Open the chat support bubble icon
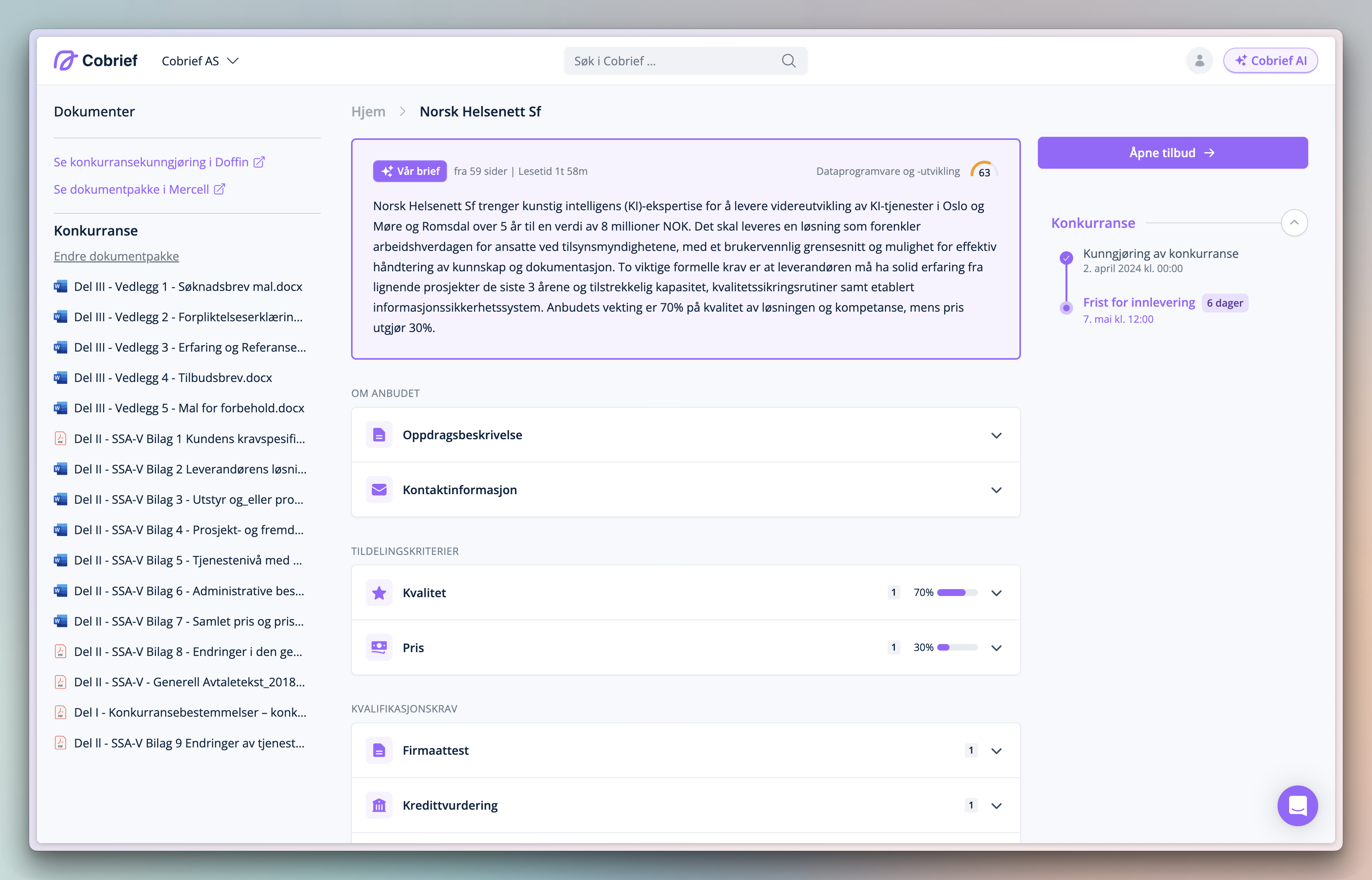 coord(1297,806)
